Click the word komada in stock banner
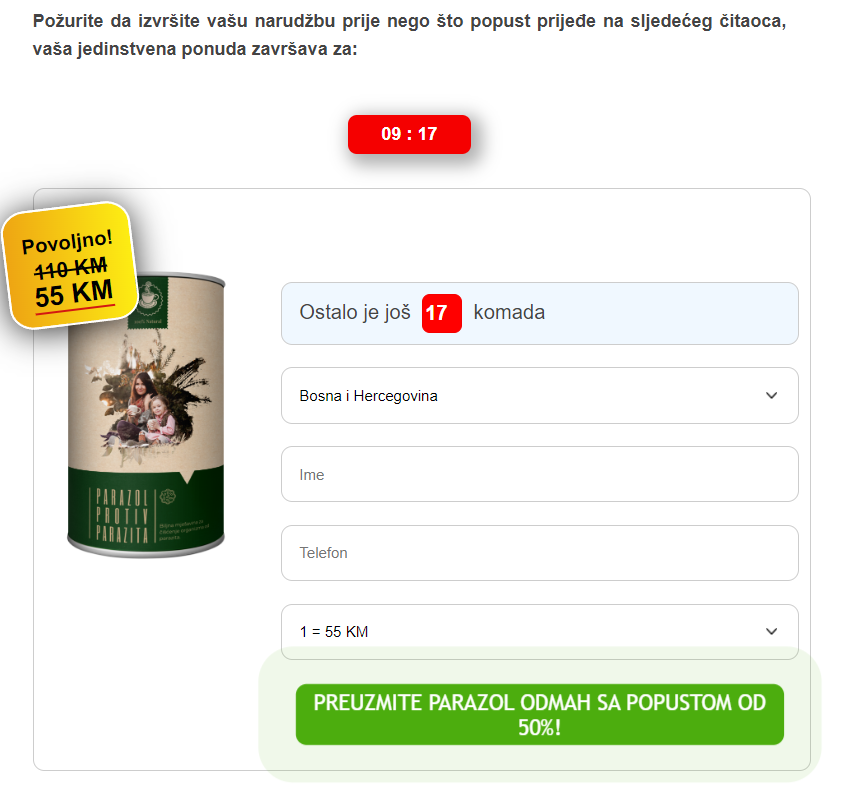Image resolution: width=845 pixels, height=790 pixels. tap(509, 313)
